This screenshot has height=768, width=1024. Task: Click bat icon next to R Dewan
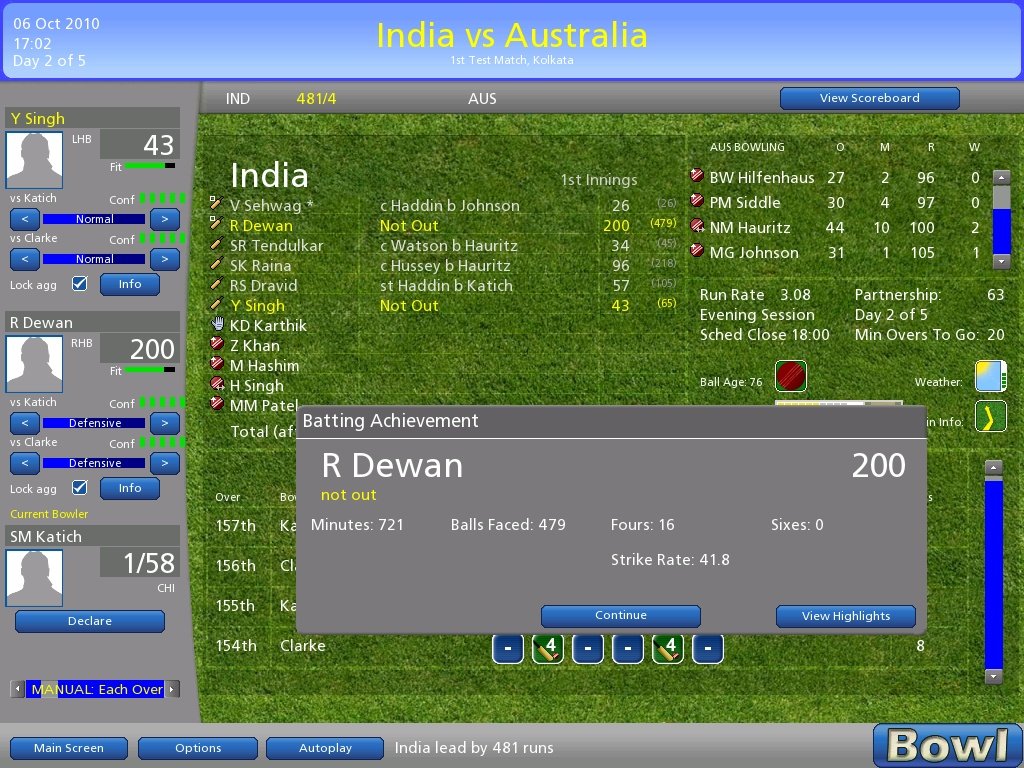tap(217, 223)
